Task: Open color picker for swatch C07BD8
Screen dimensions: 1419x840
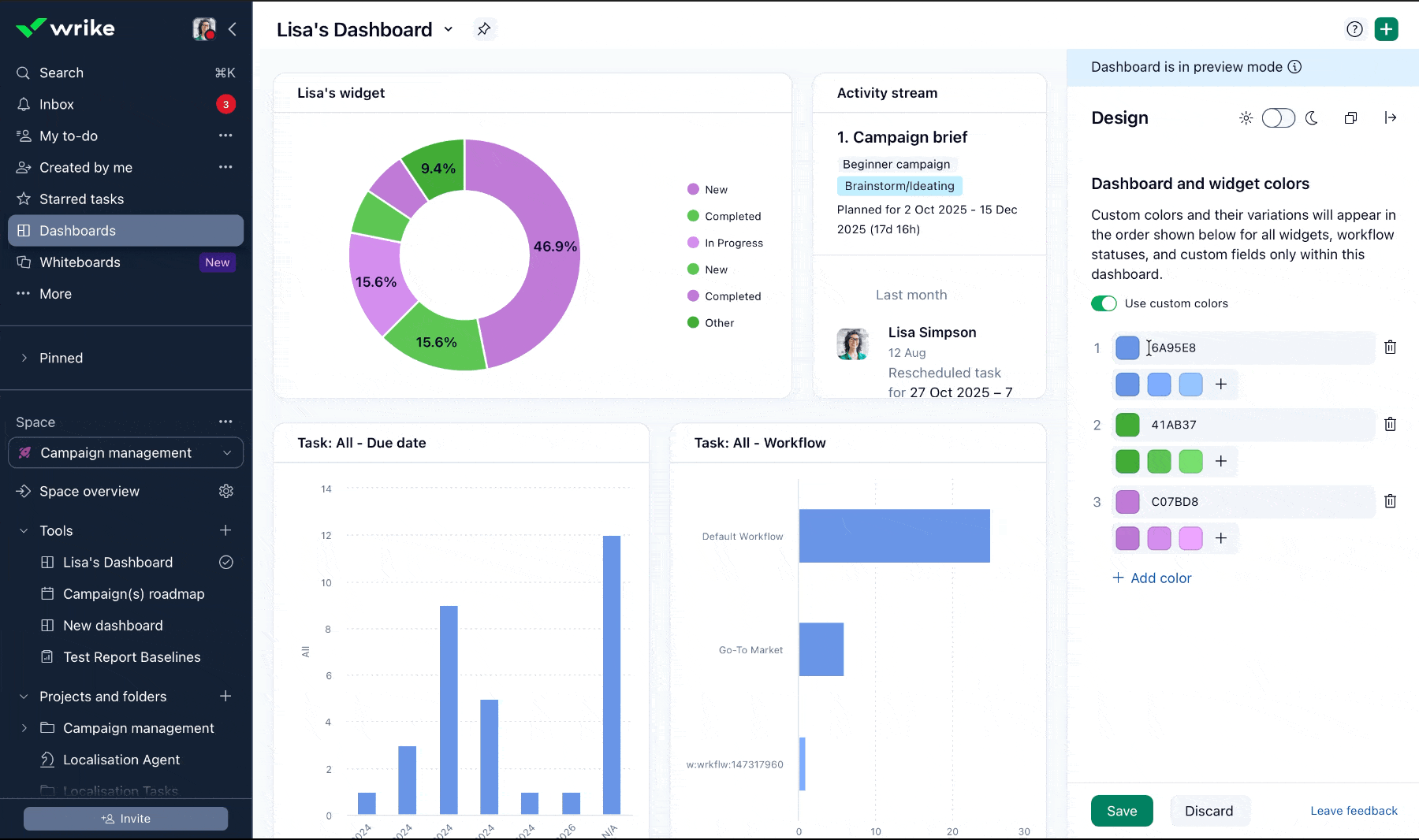Action: [1127, 502]
